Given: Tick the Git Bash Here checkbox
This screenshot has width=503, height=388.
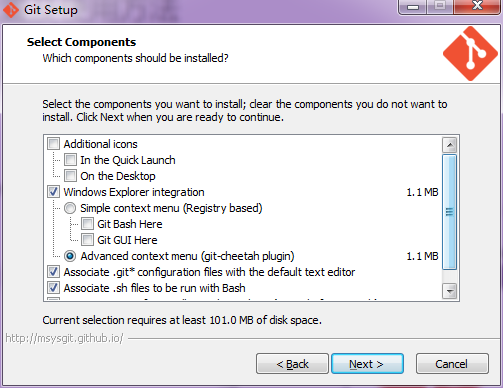Looking at the screenshot, I should 87,224.
